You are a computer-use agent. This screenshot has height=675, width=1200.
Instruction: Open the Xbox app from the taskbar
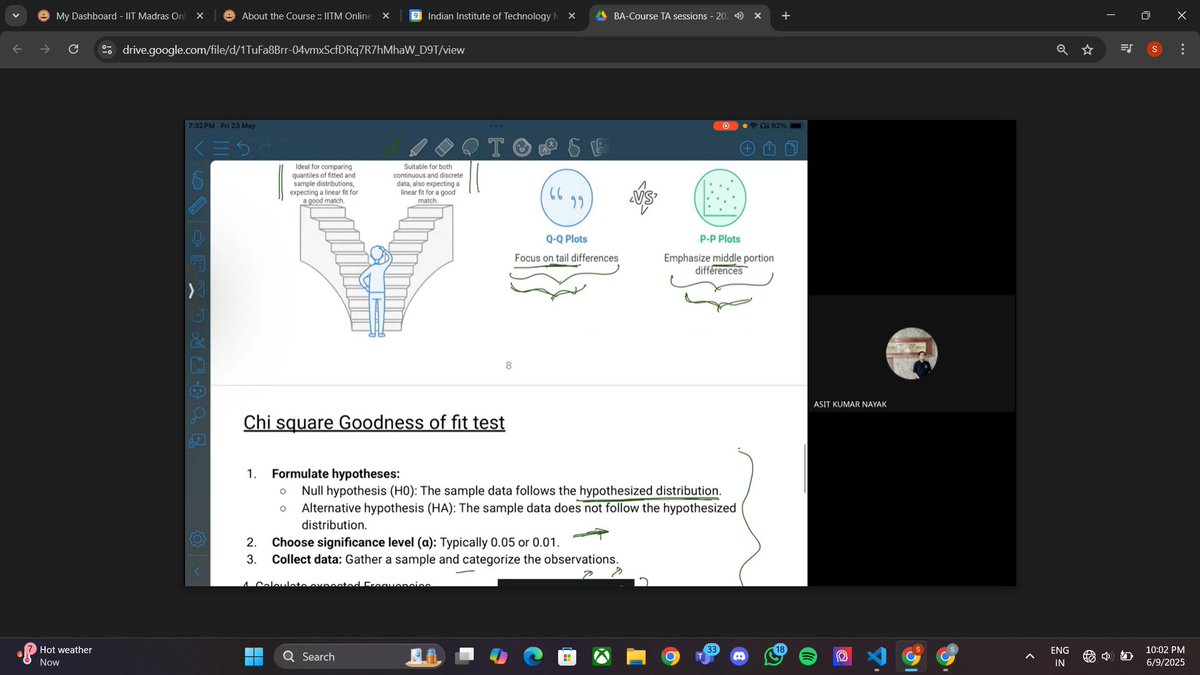(602, 656)
